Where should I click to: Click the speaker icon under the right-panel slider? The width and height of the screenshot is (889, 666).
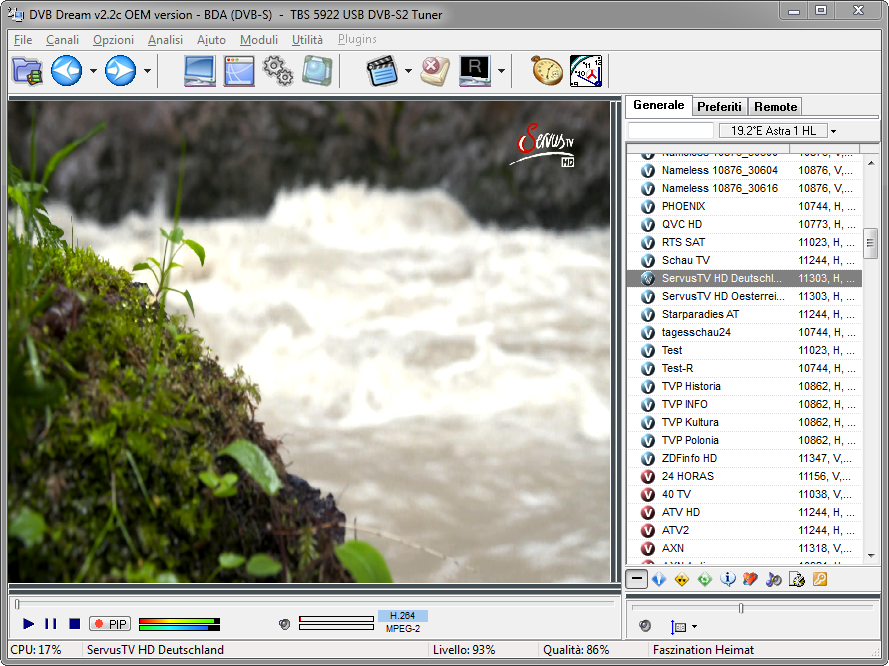(645, 626)
